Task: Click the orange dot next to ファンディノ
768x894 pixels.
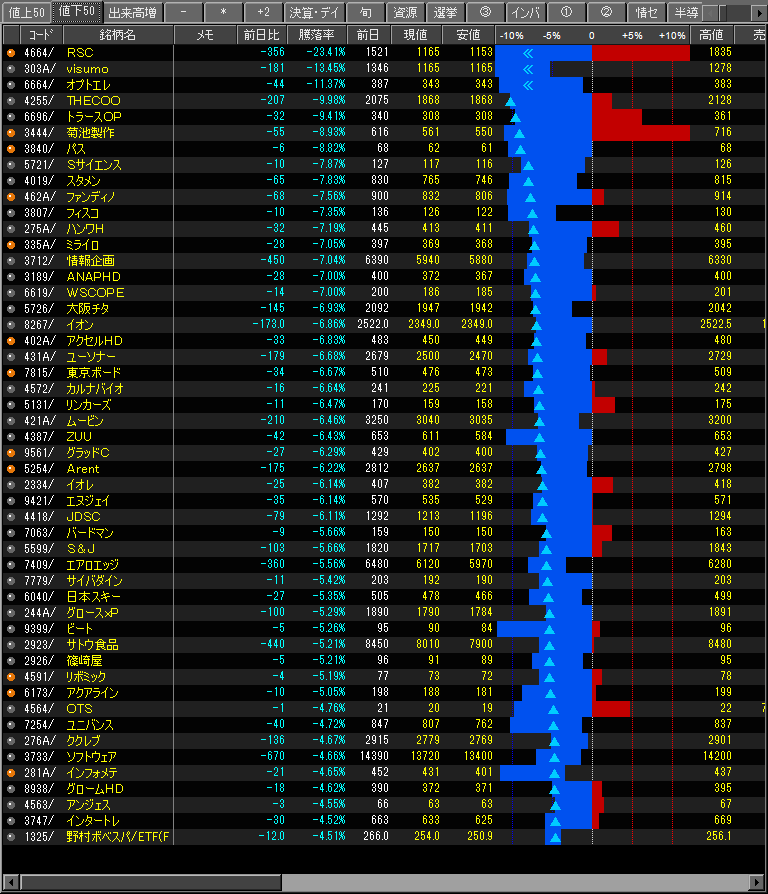Action: (11, 196)
